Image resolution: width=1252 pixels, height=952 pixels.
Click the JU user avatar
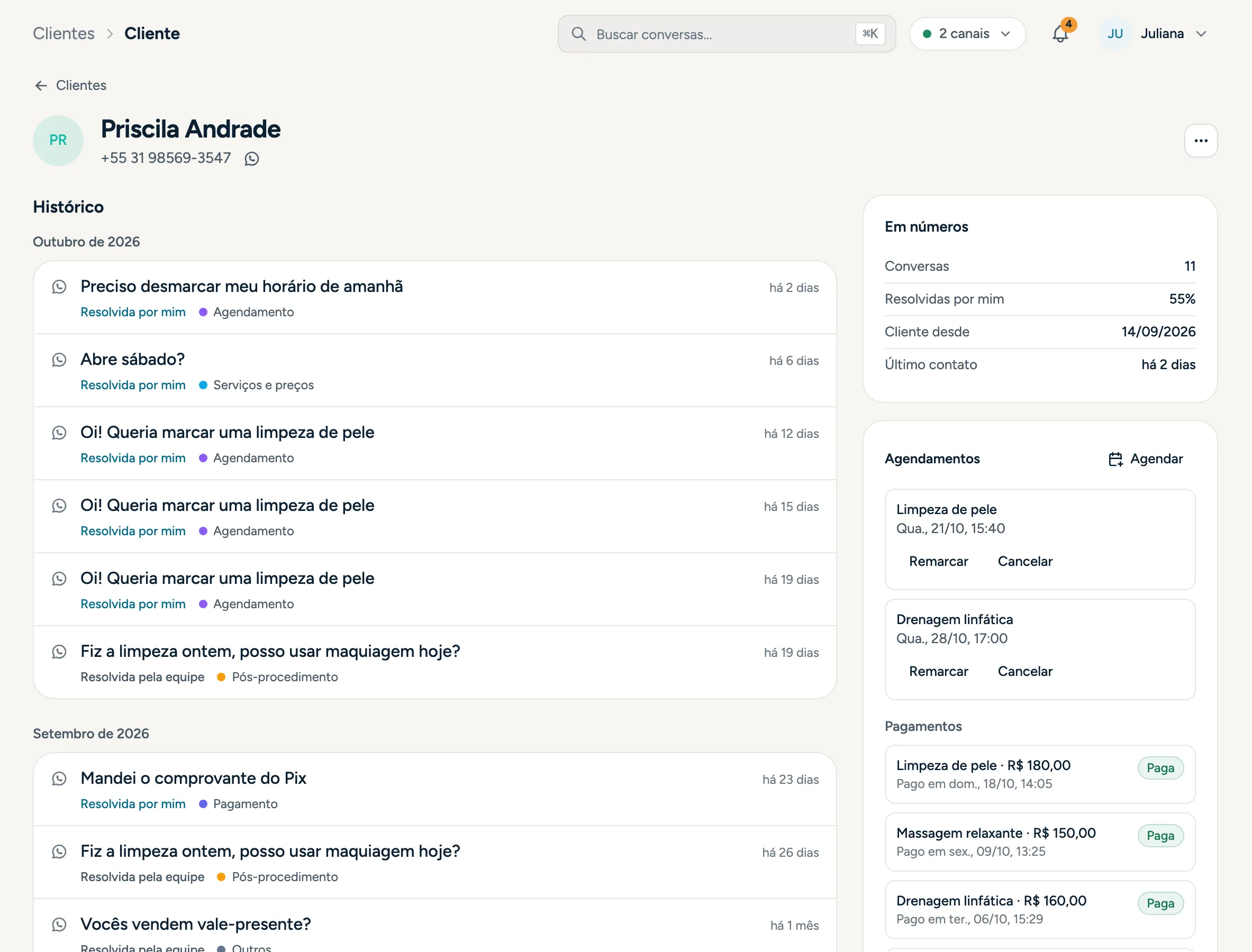(1115, 34)
